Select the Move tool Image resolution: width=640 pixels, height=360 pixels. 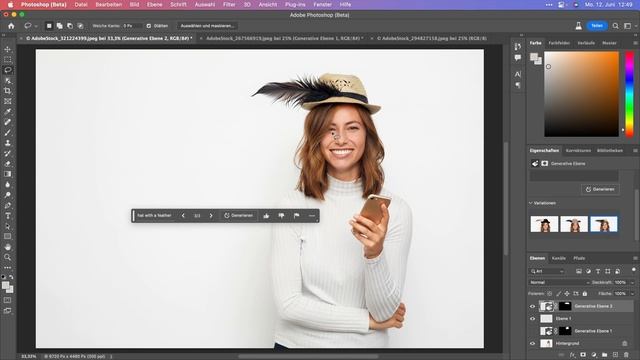[7, 49]
